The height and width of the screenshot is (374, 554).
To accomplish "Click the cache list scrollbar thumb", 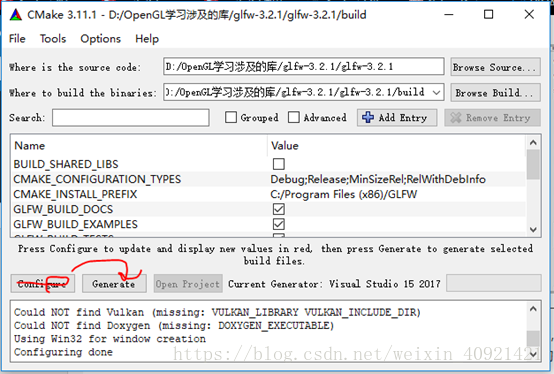I will click(x=533, y=164).
